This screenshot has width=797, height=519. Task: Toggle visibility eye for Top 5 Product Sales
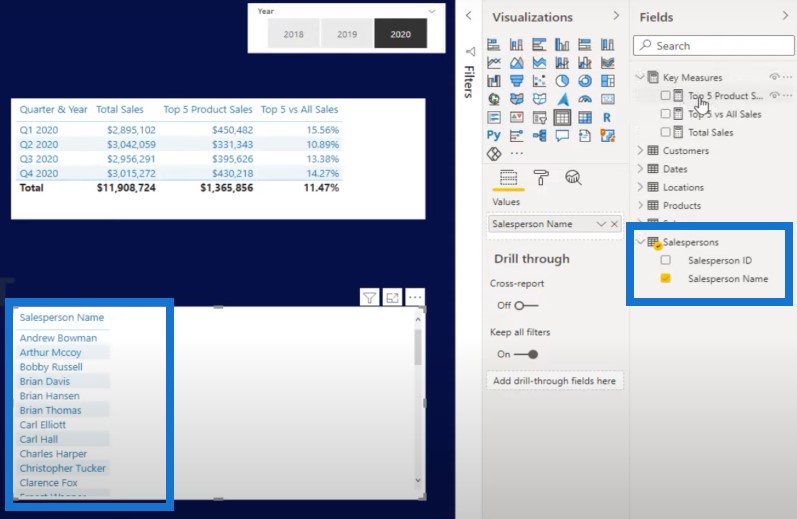click(x=774, y=95)
